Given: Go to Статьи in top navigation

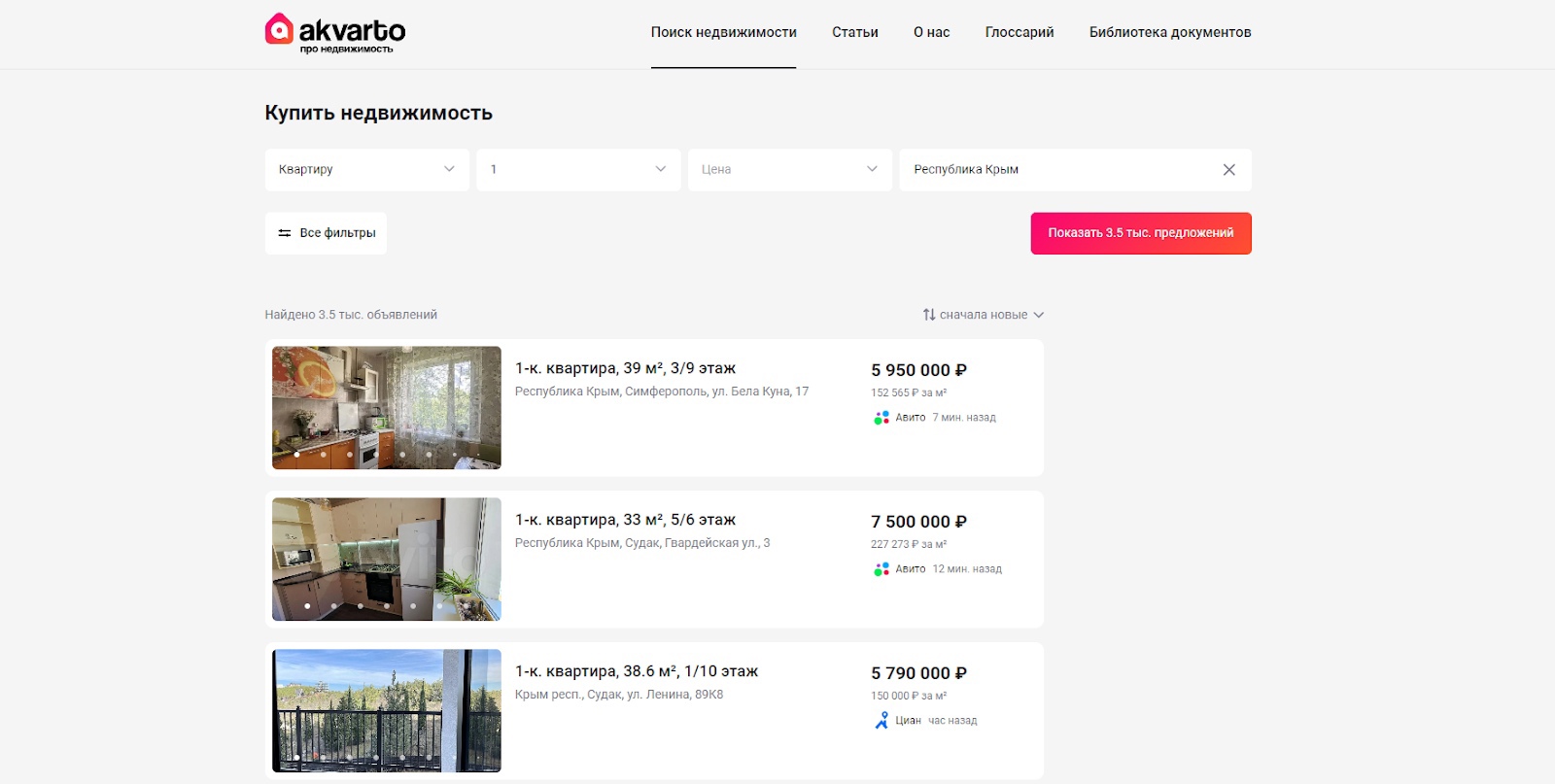Looking at the screenshot, I should 855,32.
